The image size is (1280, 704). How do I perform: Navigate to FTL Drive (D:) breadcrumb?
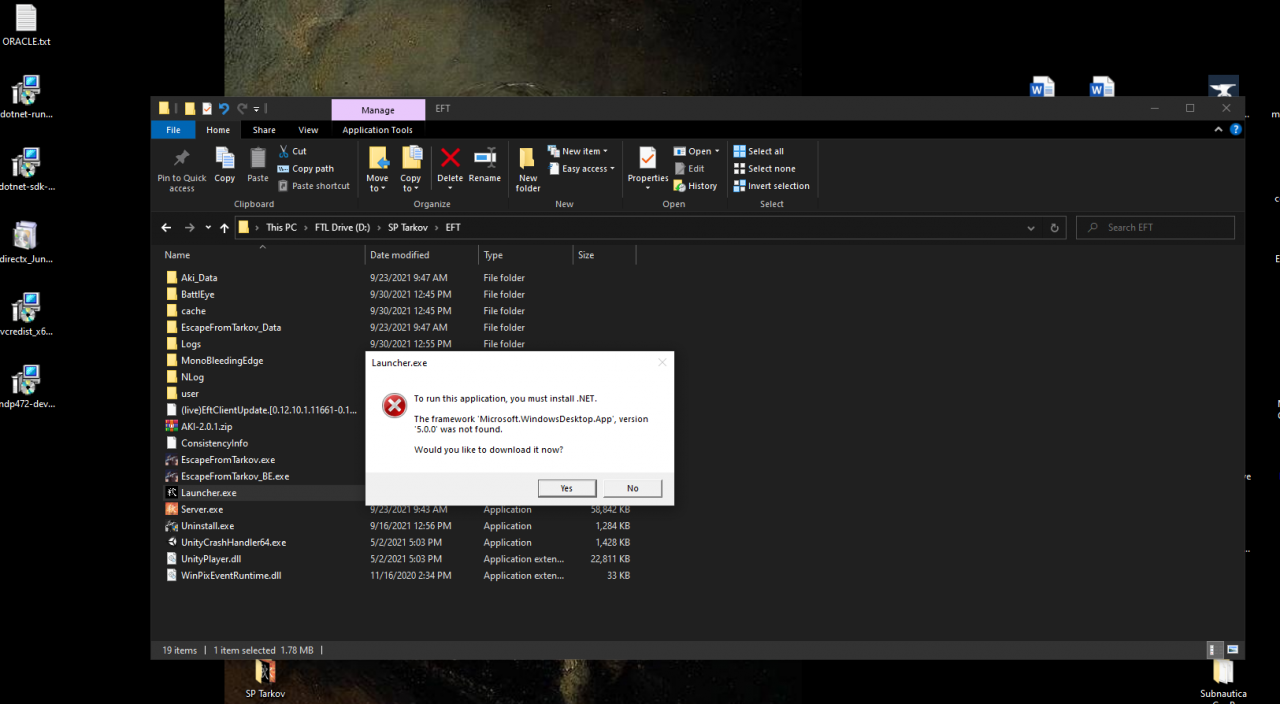[x=342, y=228]
